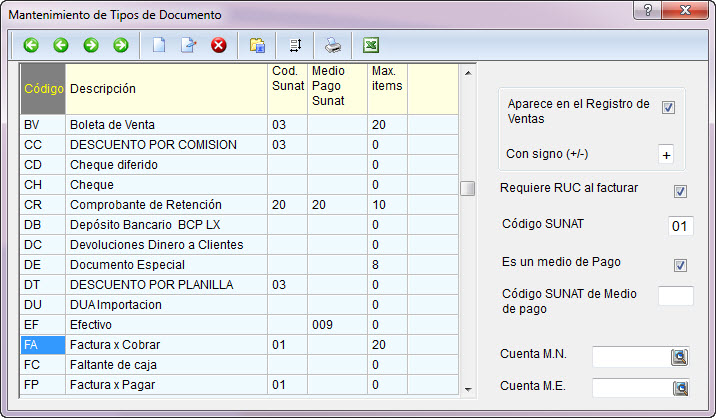Image resolution: width=716 pixels, height=418 pixels.
Task: Click the Con signo plus field
Action: coord(666,155)
